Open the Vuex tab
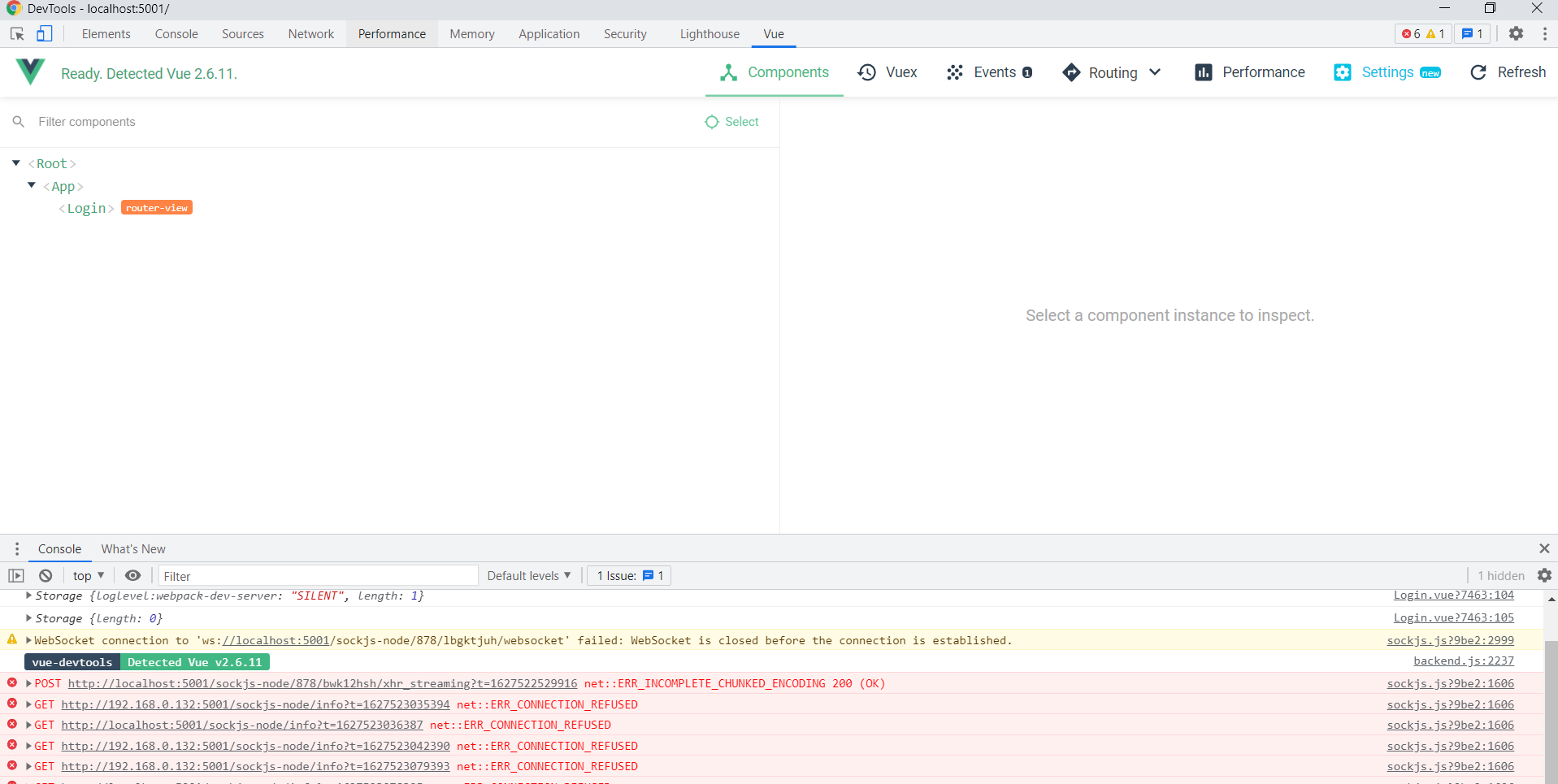The width and height of the screenshot is (1558, 784). (887, 72)
